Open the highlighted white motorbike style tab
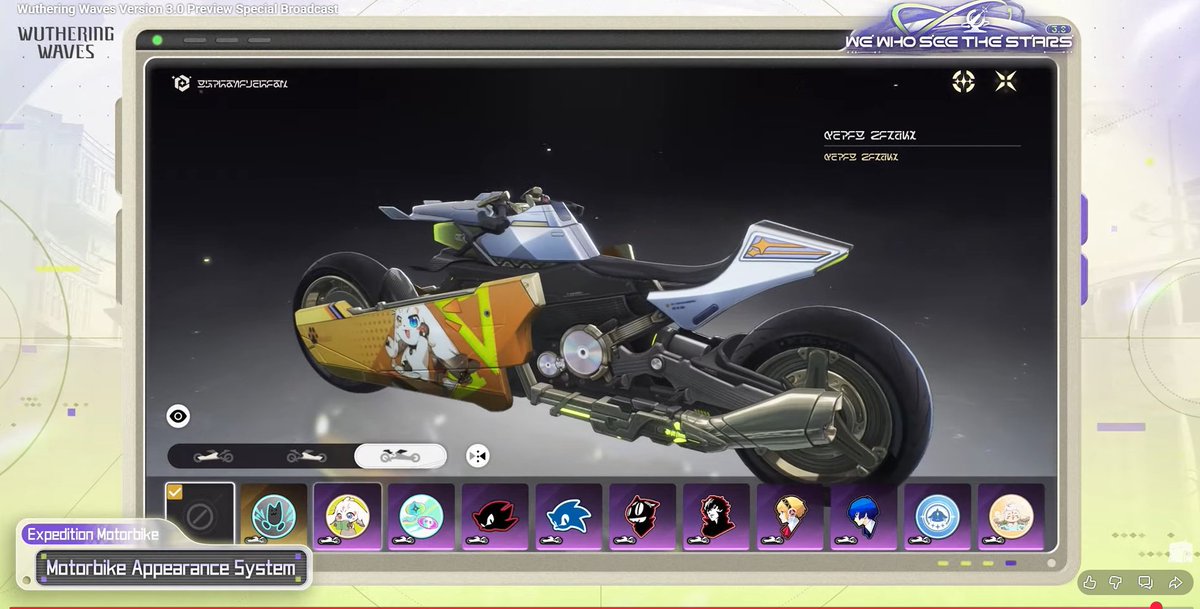 click(x=400, y=456)
